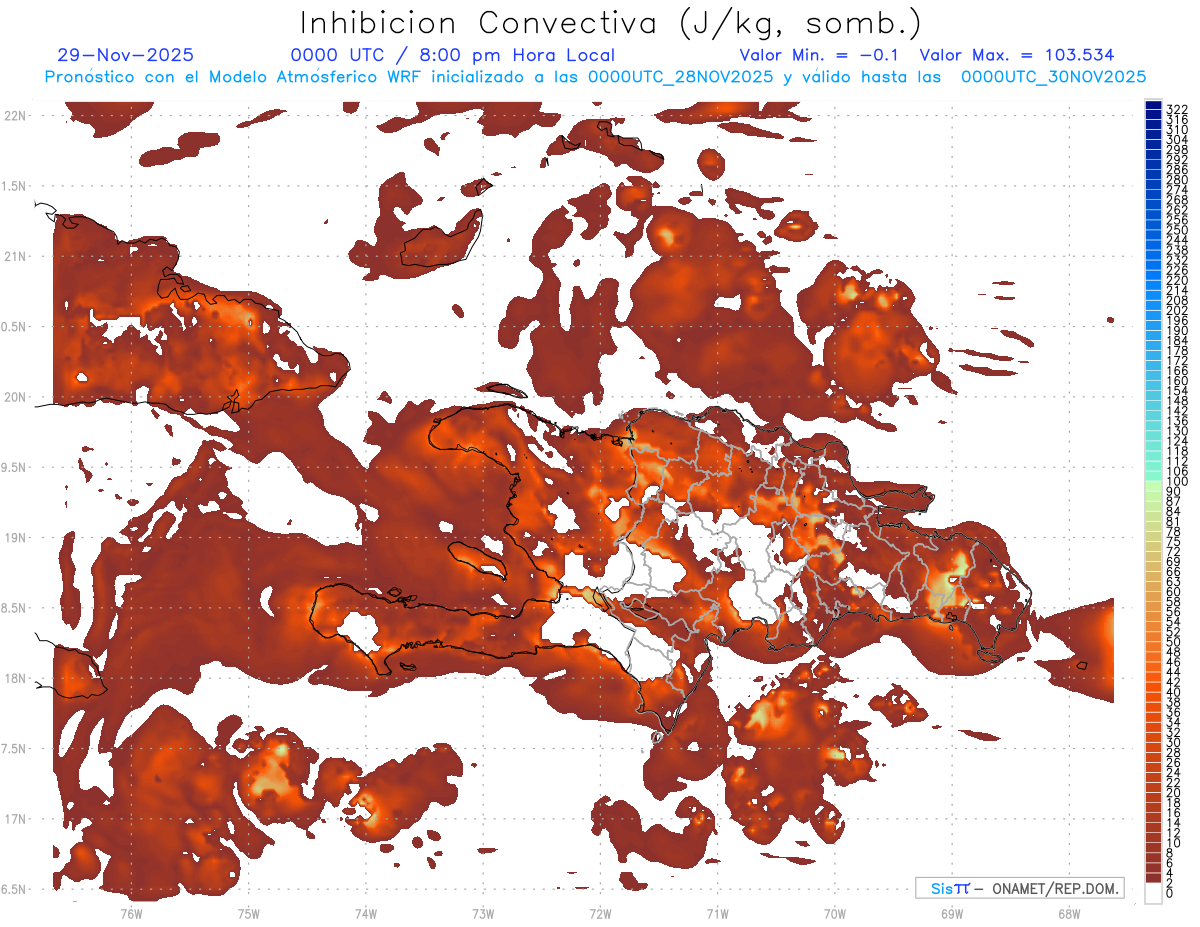Screen dimensions: 1200x927
Task: Click the white 0 legend swatch
Action: 1153,894
